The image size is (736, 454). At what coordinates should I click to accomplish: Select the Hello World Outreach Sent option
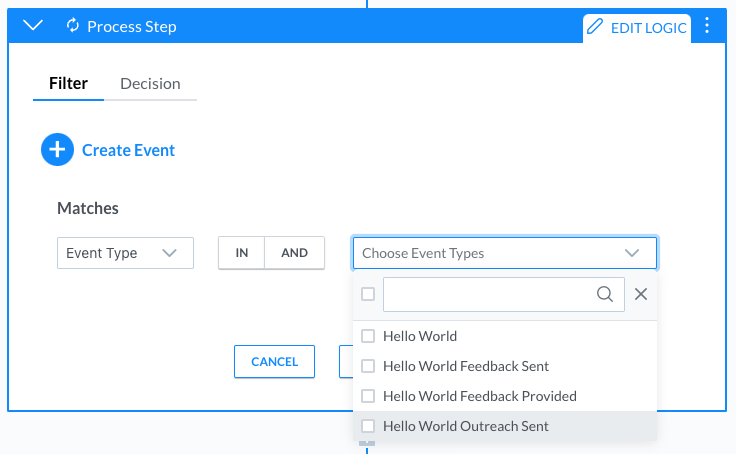[x=505, y=426]
